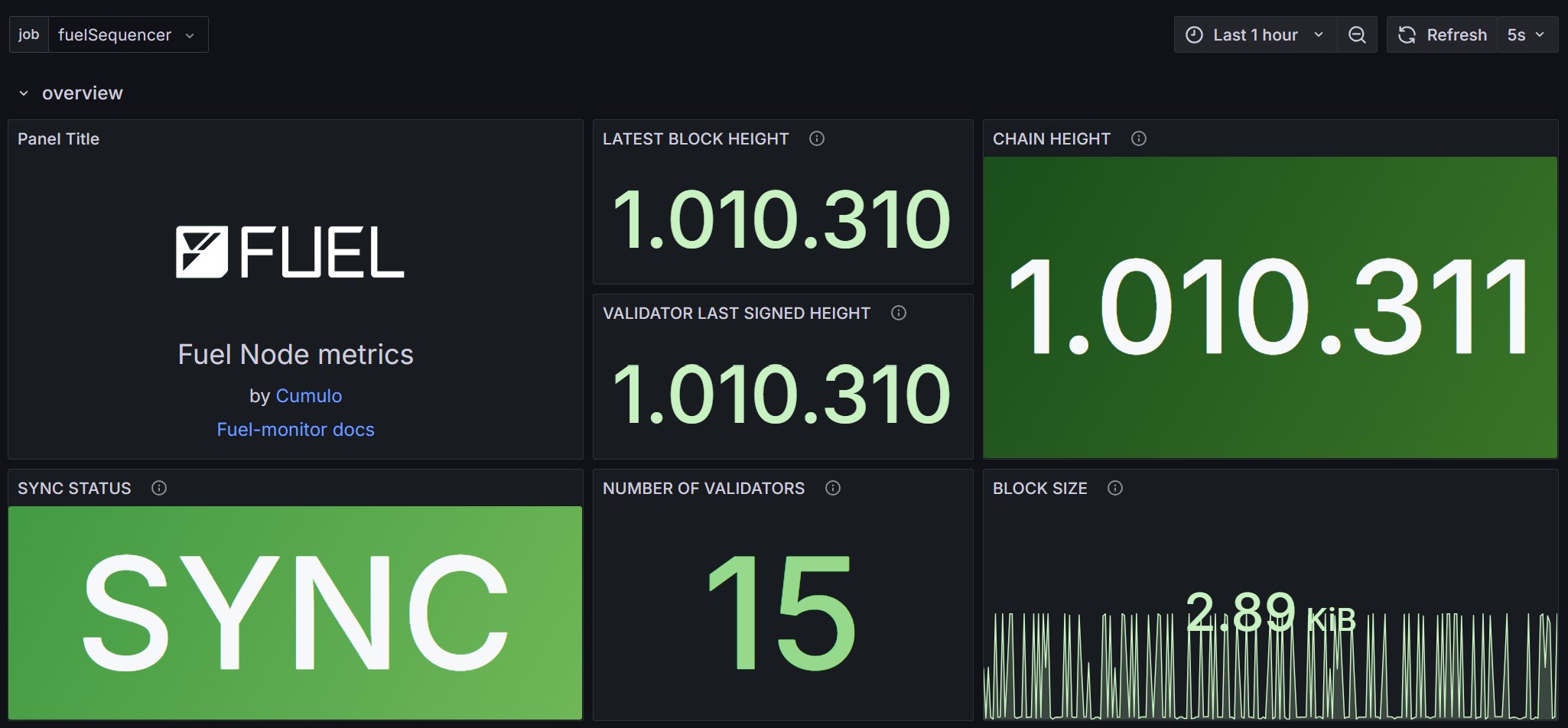Click info icon beside SYNC STATUS

(x=159, y=488)
